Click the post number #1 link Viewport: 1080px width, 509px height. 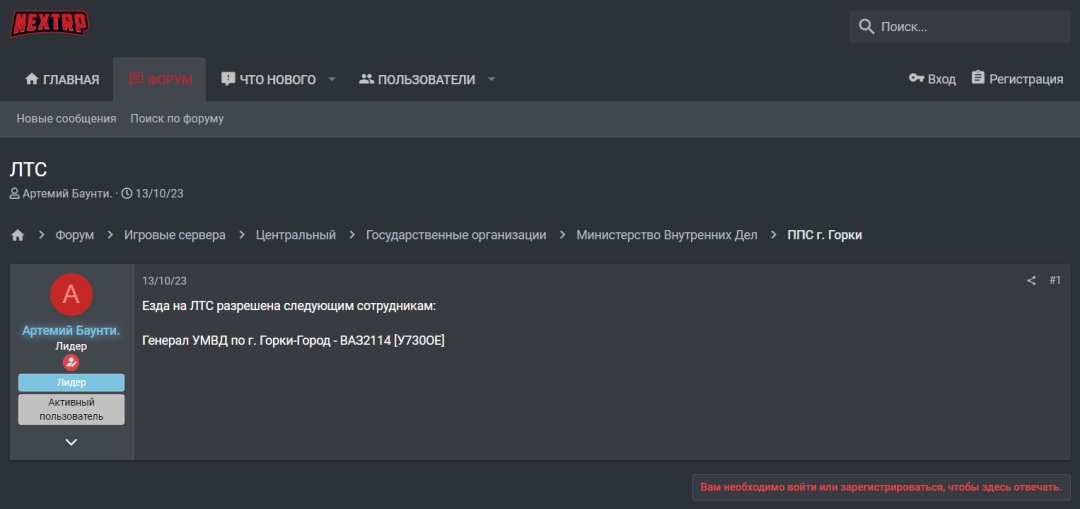pos(1055,281)
